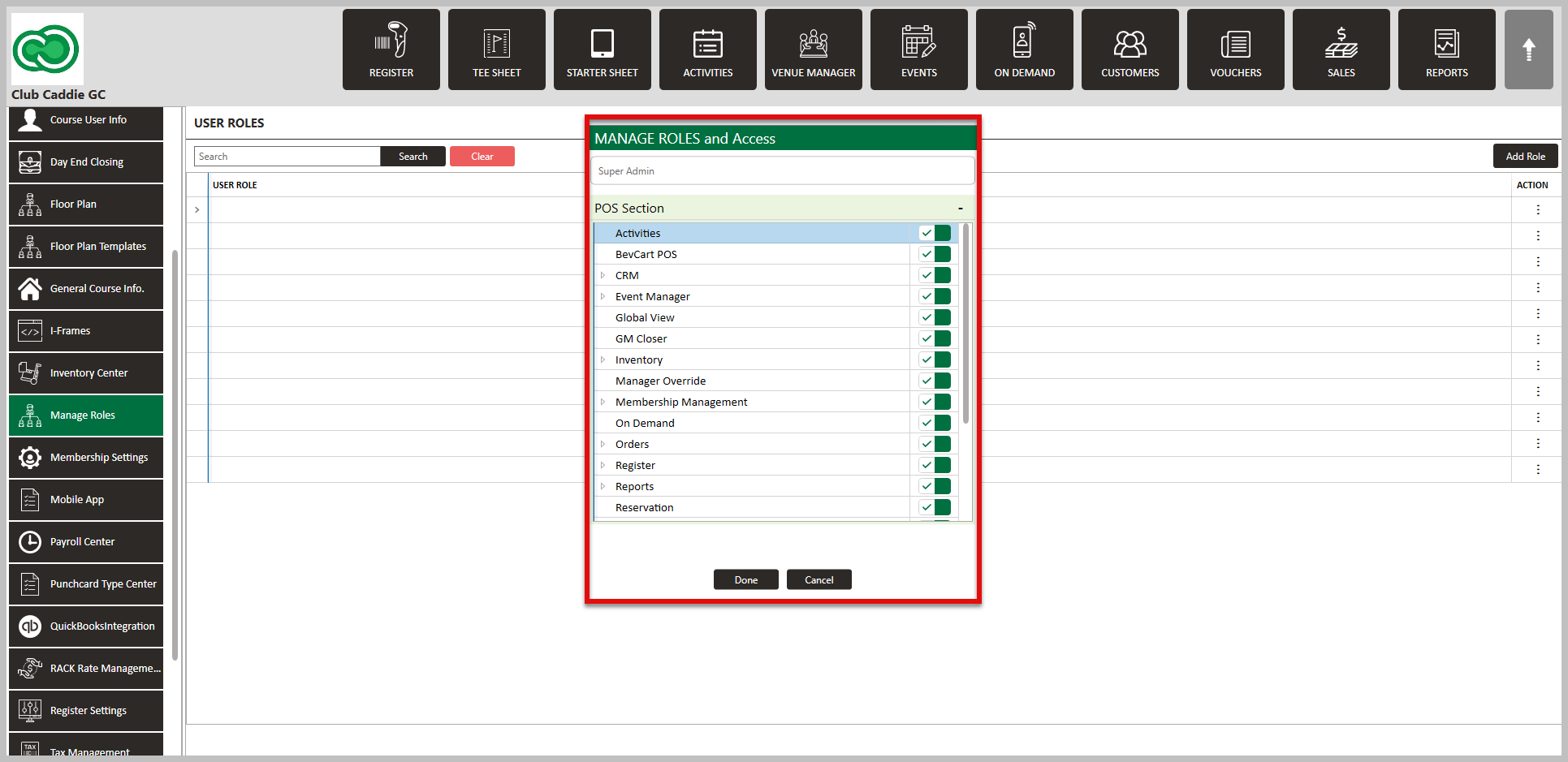Expand the Membership Management tree row
The width and height of the screenshot is (1568, 762).
[603, 402]
